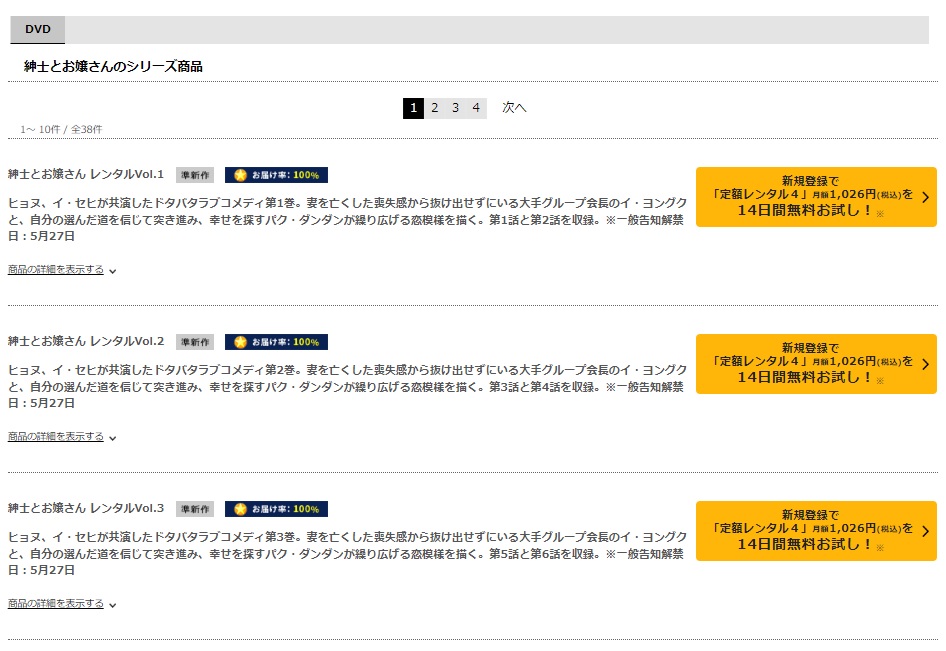The image size is (946, 651).
Task: Click the 準新作 badge for Vol.2
Action: (195, 342)
